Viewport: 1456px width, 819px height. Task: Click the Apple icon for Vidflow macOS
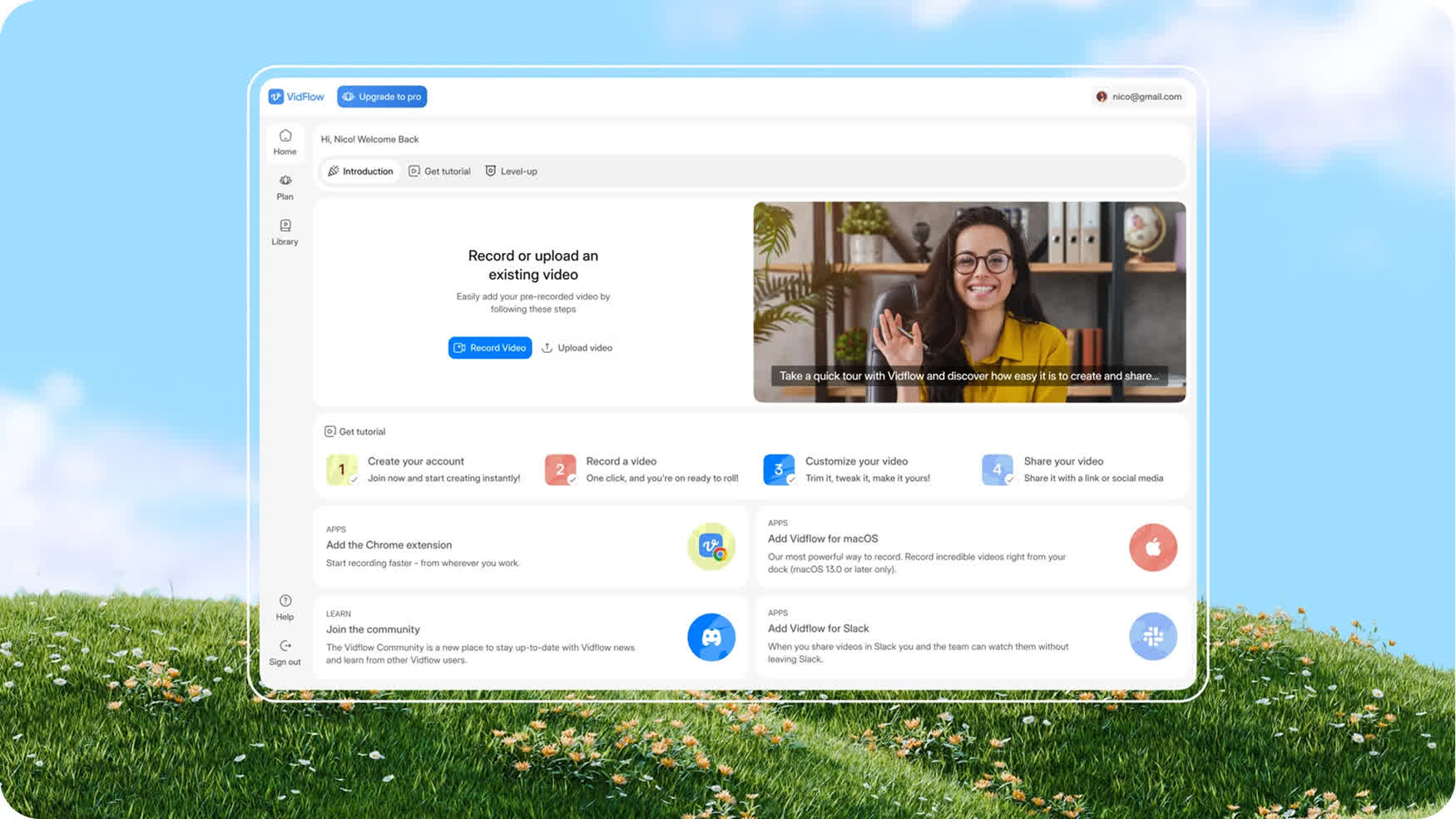(1153, 547)
